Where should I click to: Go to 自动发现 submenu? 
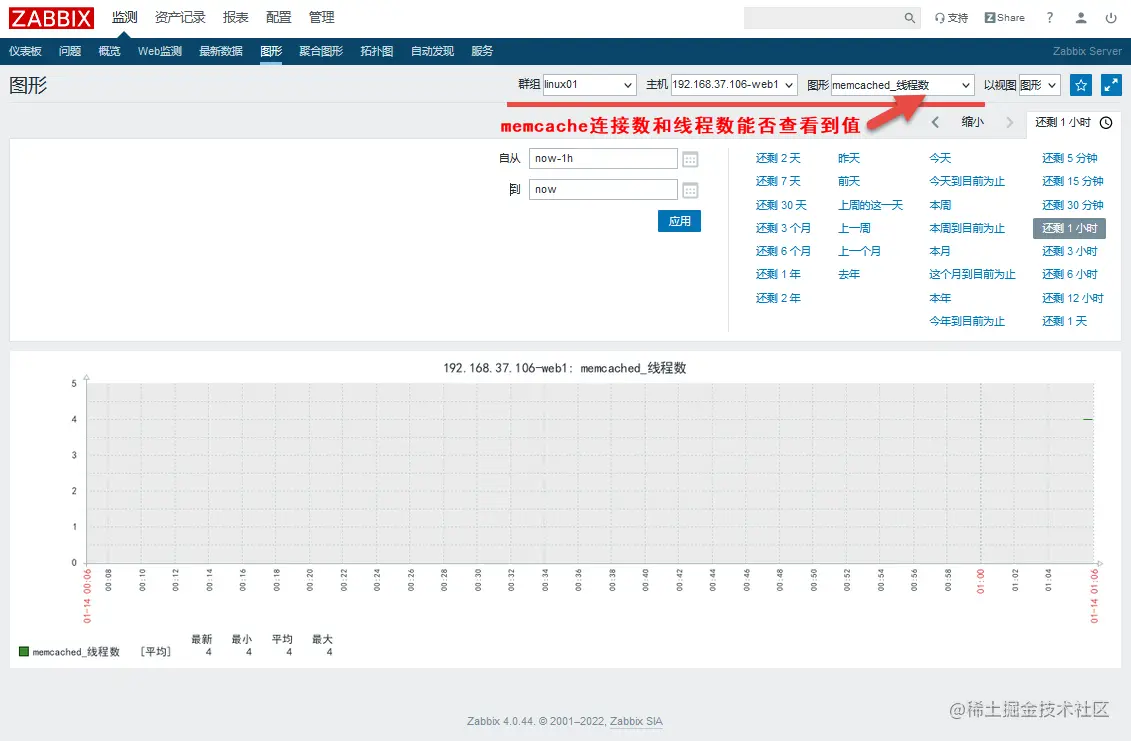[x=432, y=51]
